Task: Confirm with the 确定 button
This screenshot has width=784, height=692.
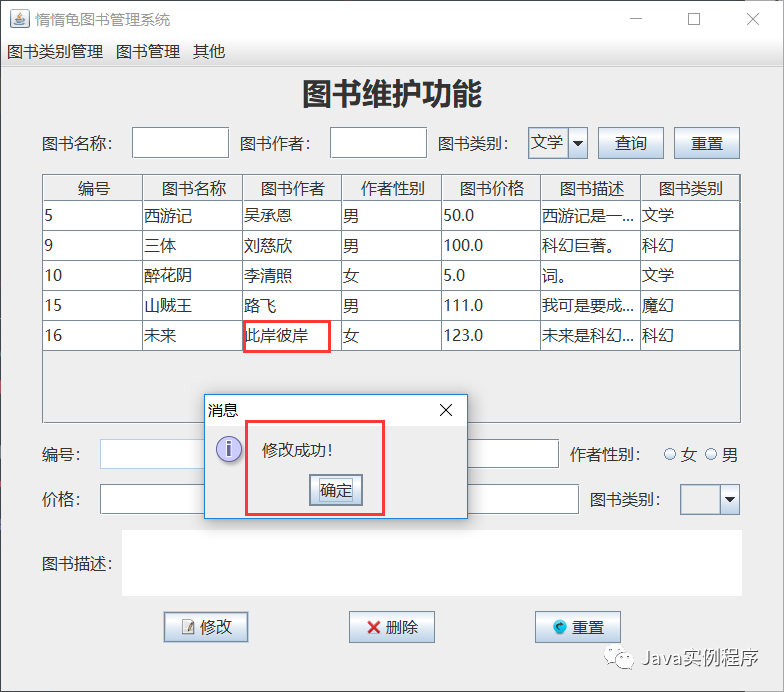Action: click(x=336, y=490)
